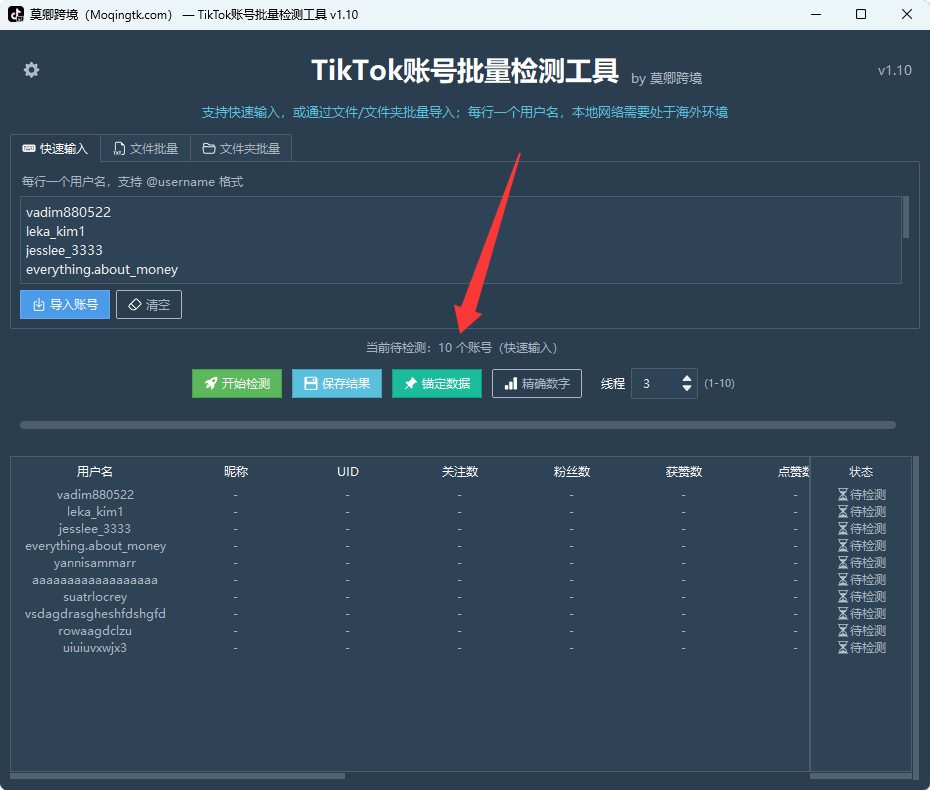Click the v1.10 version label

(894, 70)
